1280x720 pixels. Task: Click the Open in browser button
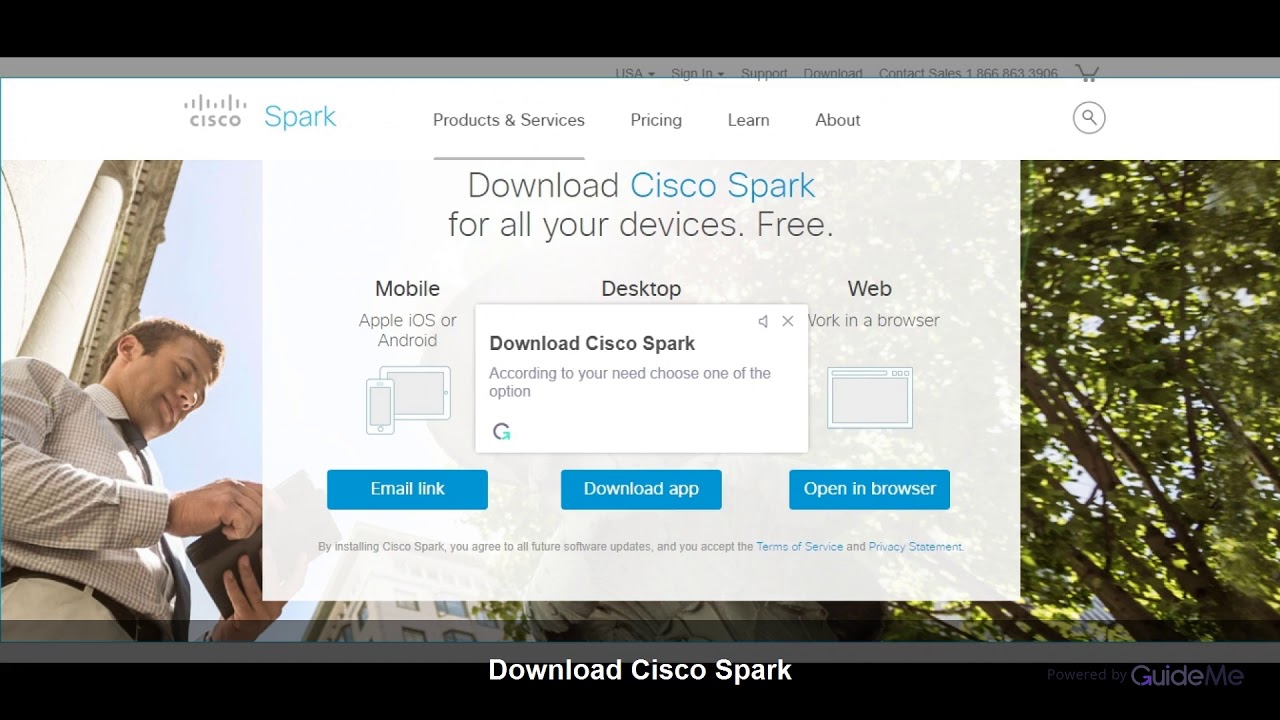870,489
